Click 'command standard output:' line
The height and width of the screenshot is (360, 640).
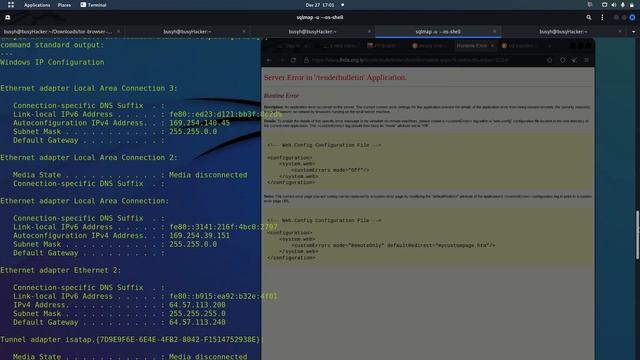(x=52, y=45)
